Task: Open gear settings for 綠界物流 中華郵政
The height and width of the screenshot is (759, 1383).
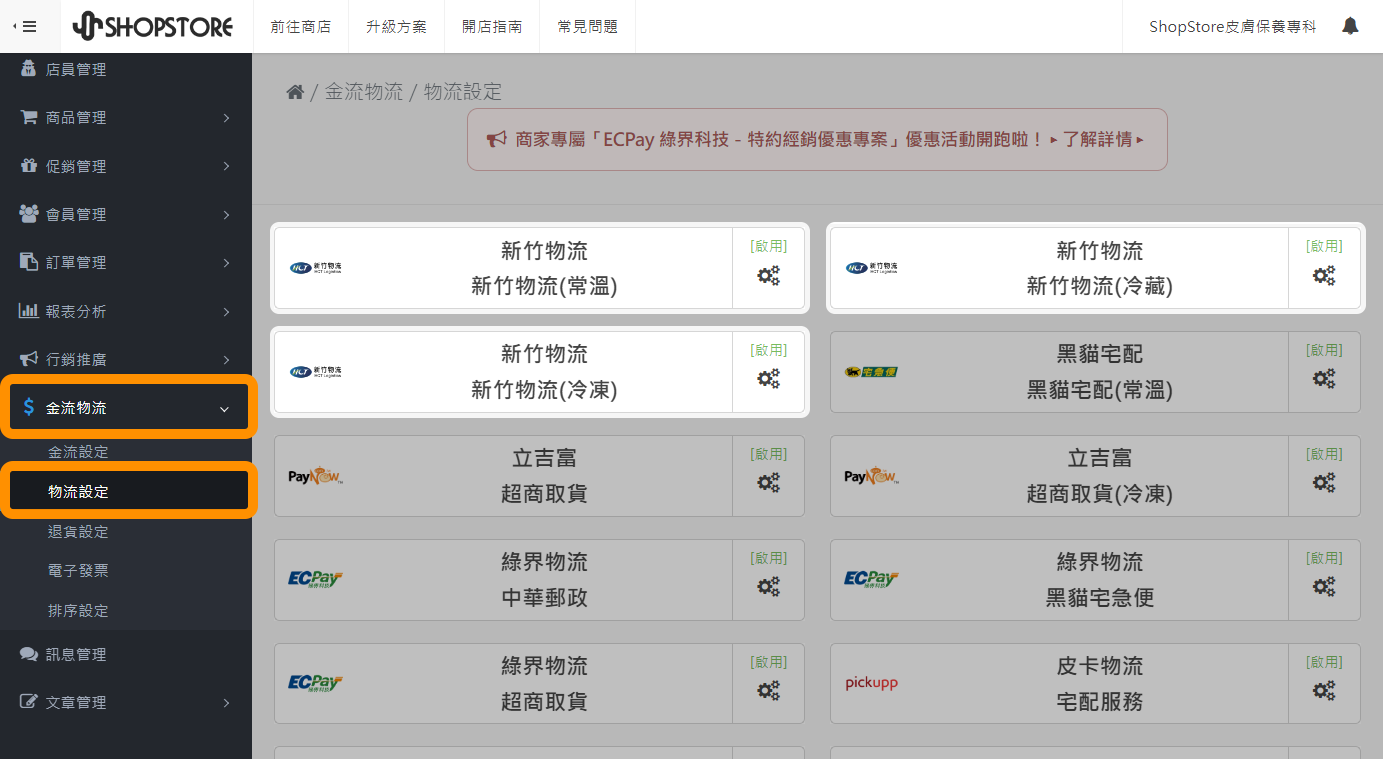Action: [768, 587]
